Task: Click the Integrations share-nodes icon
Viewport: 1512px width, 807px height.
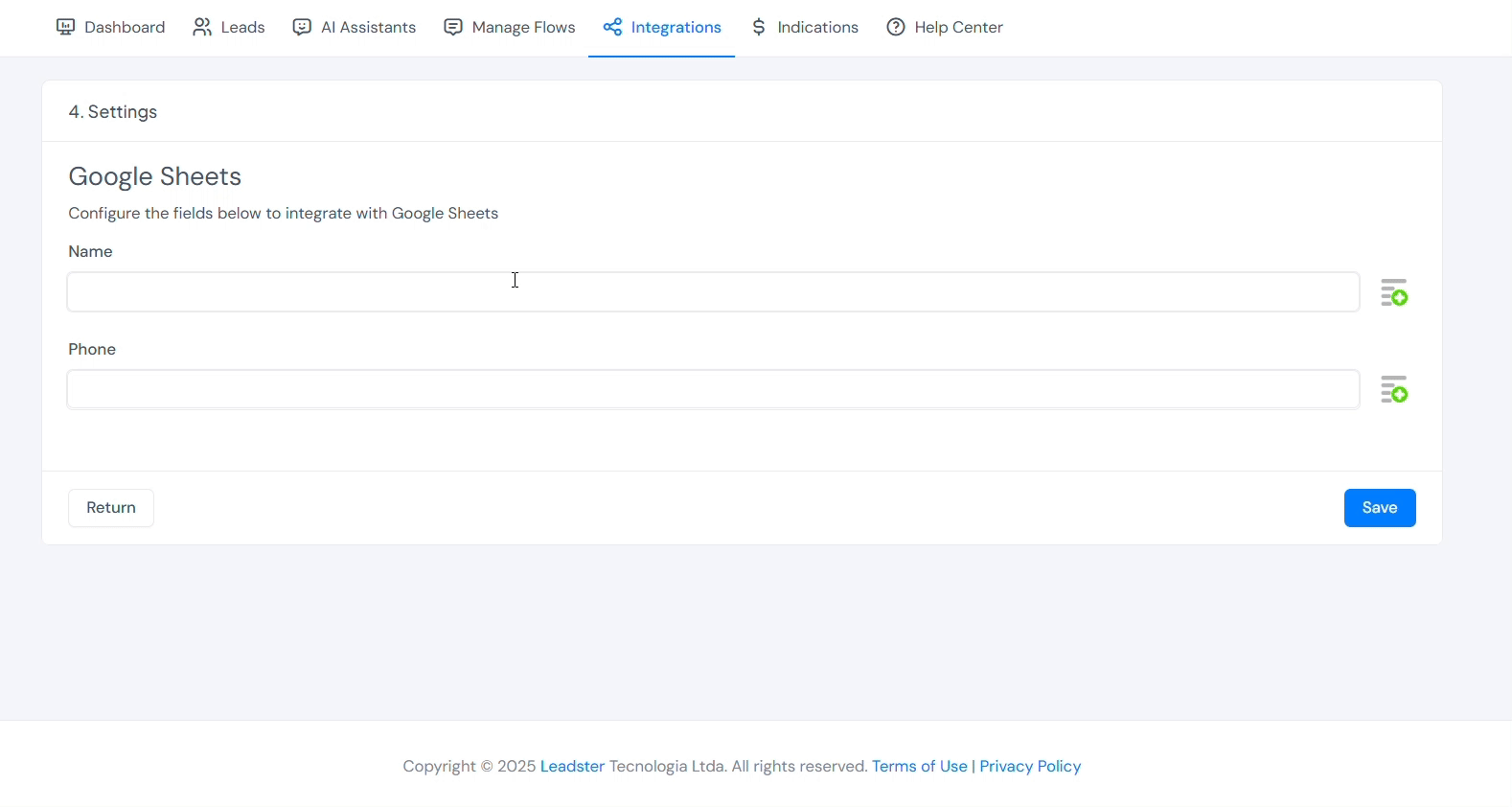Action: click(612, 27)
